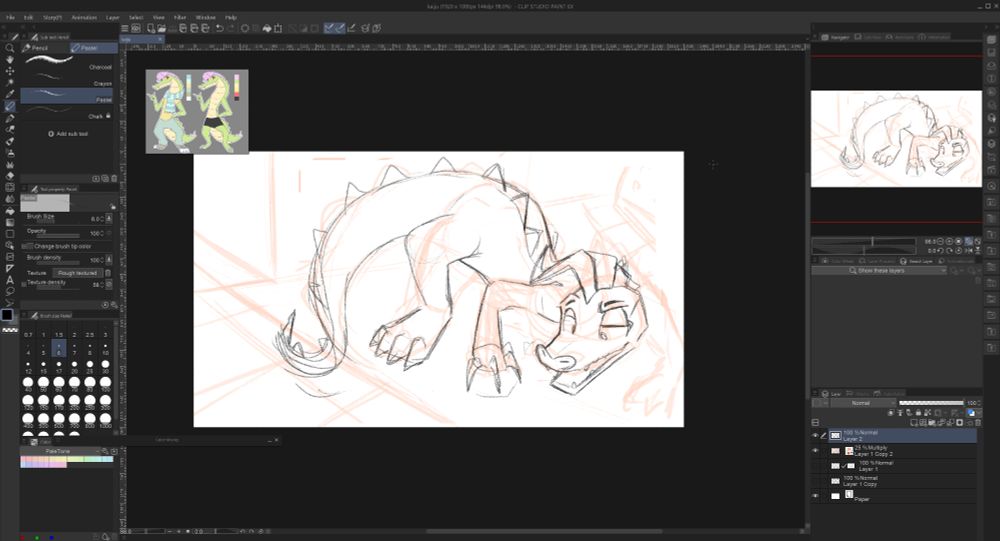The image size is (1000, 541).
Task: Toggle Texture density checkbox
Action: click(x=24, y=284)
